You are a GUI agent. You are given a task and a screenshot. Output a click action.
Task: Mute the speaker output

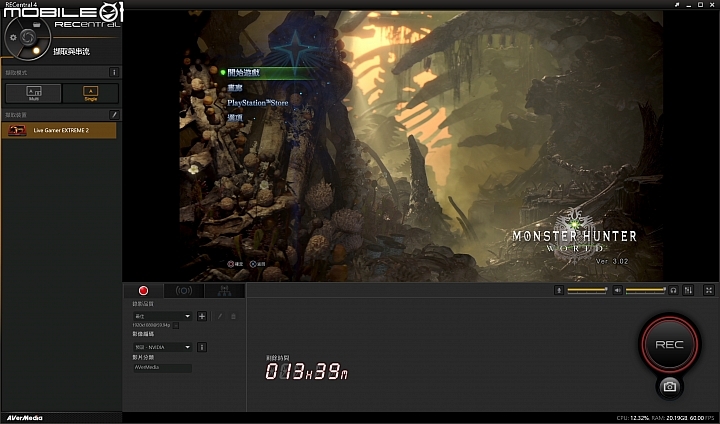[618, 290]
